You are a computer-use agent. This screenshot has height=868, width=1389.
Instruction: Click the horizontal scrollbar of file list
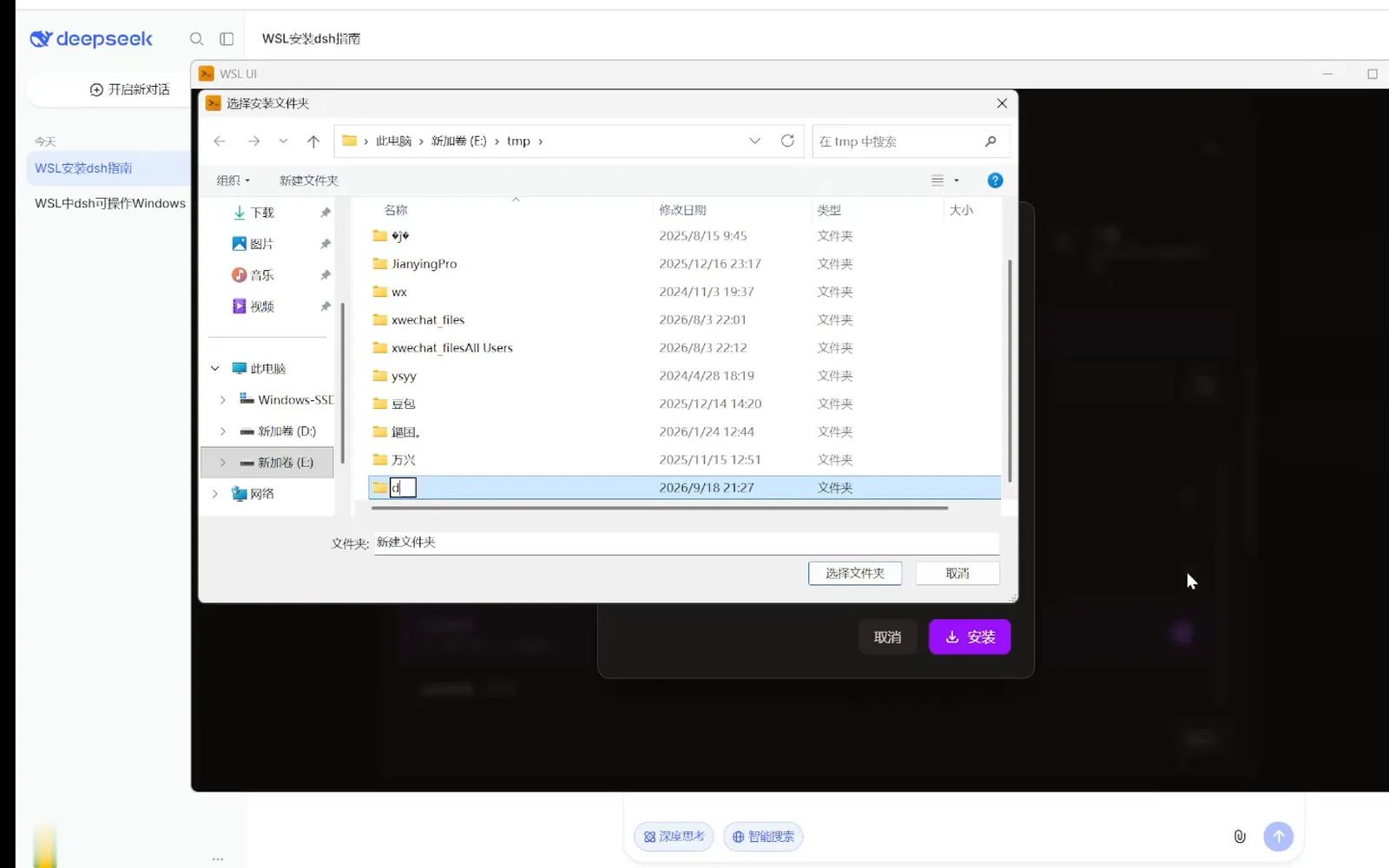point(660,508)
